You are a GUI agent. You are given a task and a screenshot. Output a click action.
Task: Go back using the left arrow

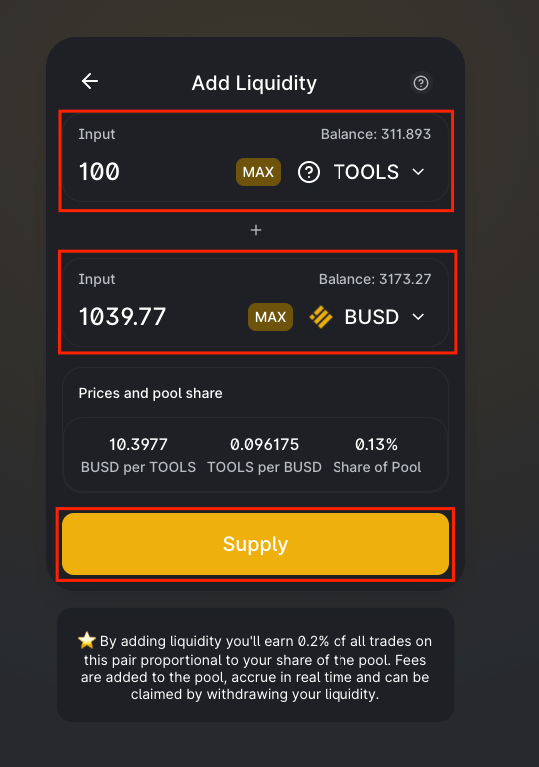90,81
